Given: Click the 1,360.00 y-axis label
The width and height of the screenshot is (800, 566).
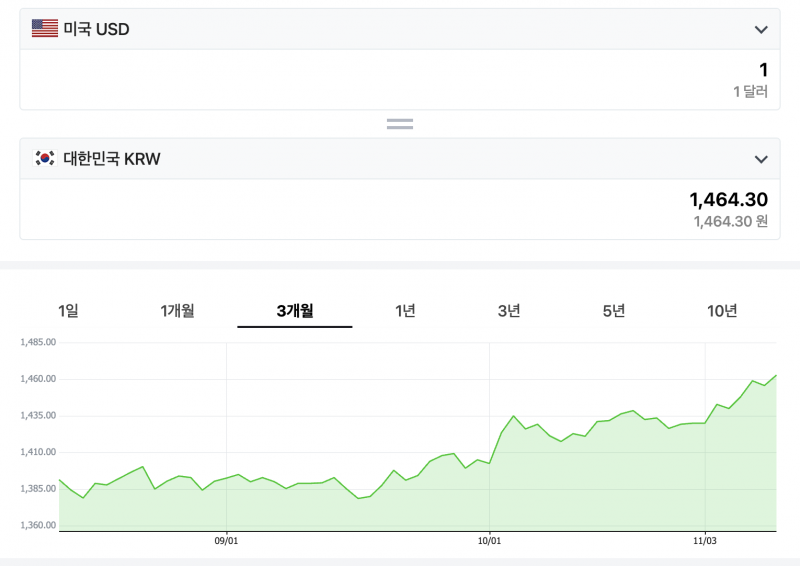Looking at the screenshot, I should [x=38, y=525].
